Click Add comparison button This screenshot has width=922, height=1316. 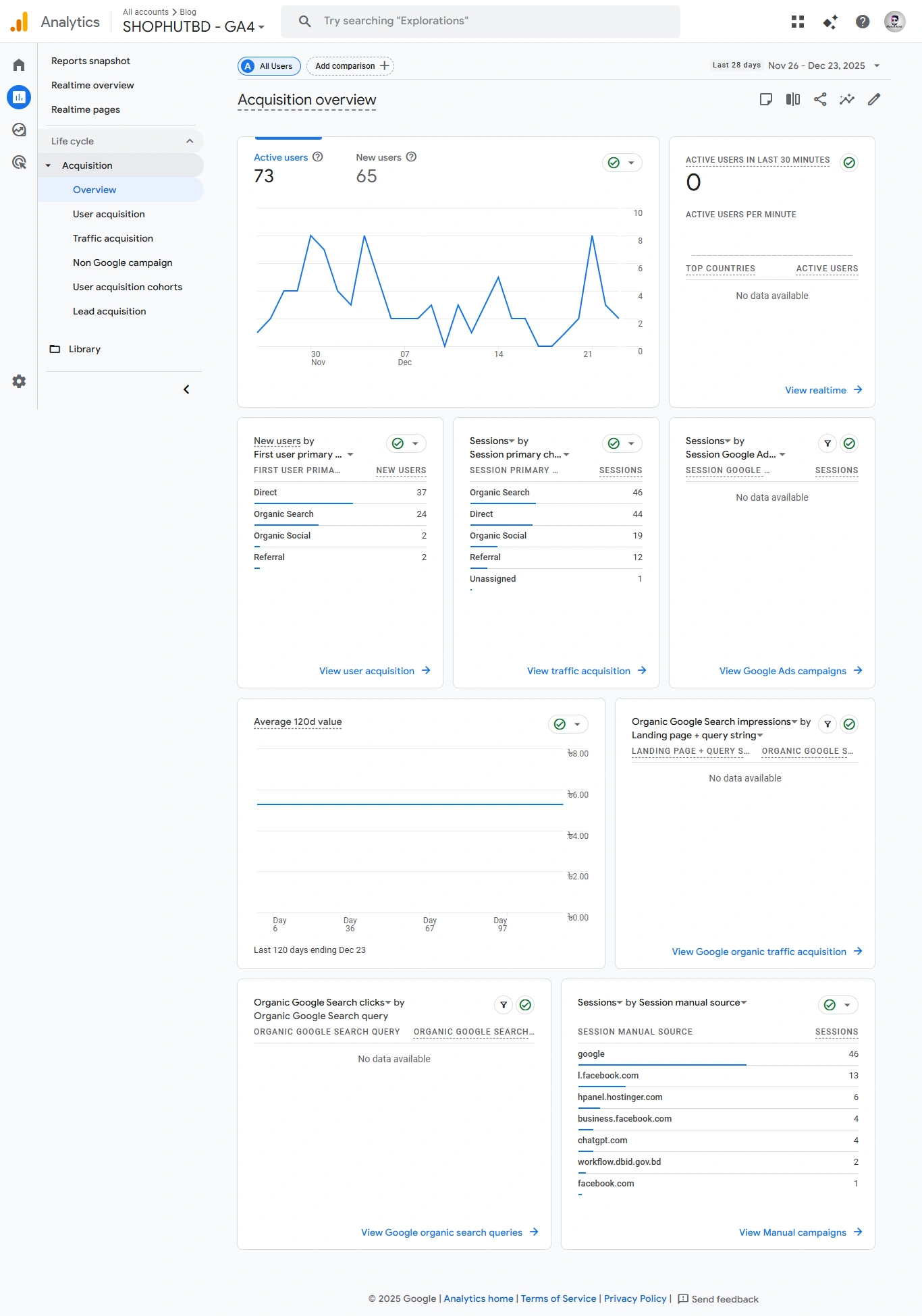tap(350, 66)
